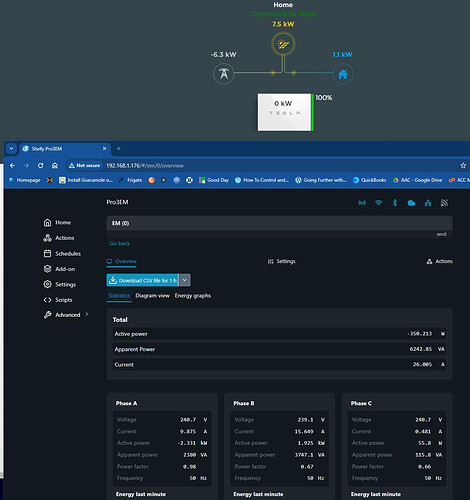Bookmark this page with the star icon

(463, 166)
